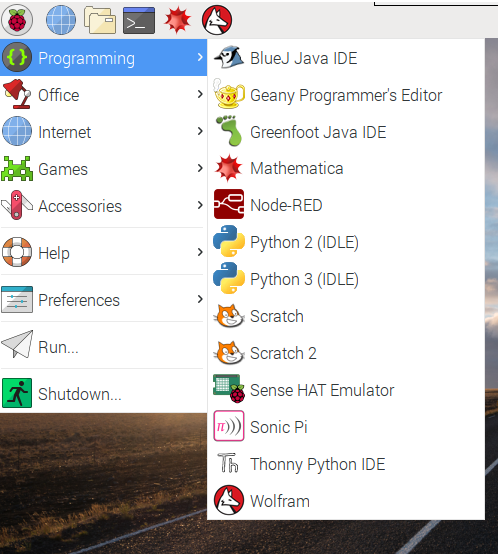Select Run... menu entry
This screenshot has height=554, width=498.
pos(103,346)
